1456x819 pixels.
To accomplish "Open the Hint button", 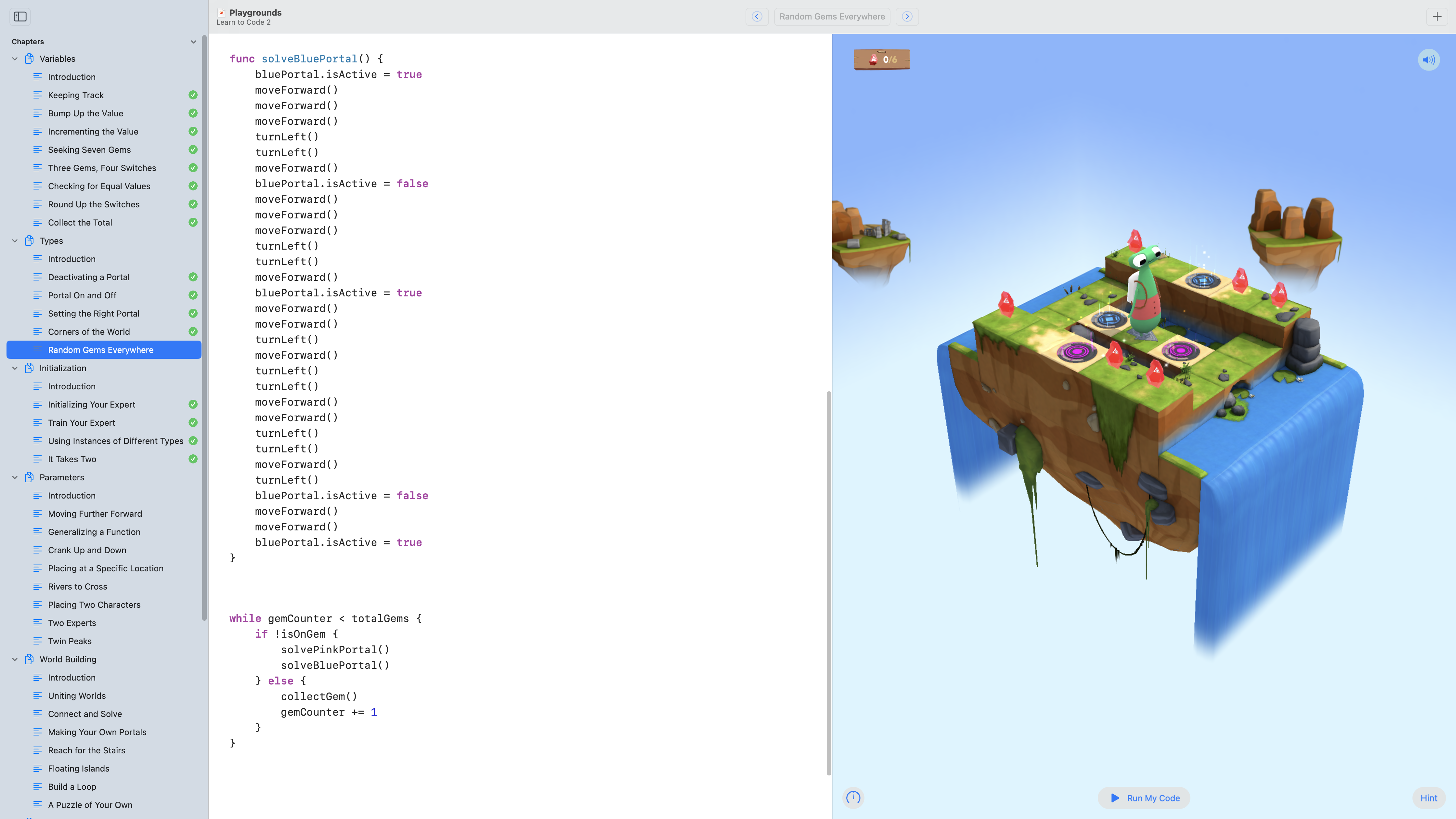I will click(1428, 798).
